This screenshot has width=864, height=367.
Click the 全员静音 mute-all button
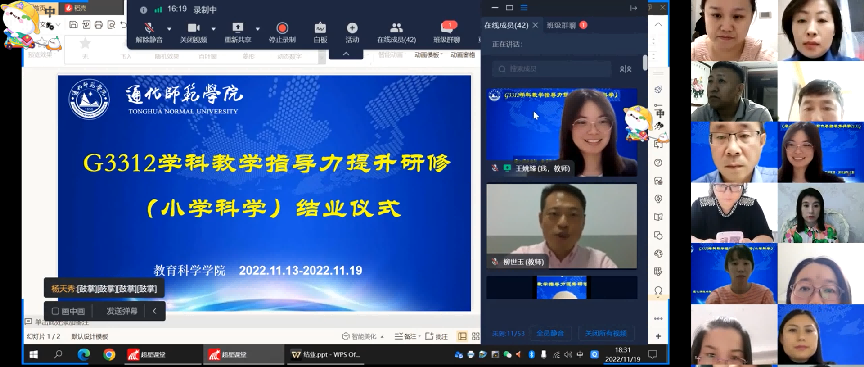pos(550,333)
